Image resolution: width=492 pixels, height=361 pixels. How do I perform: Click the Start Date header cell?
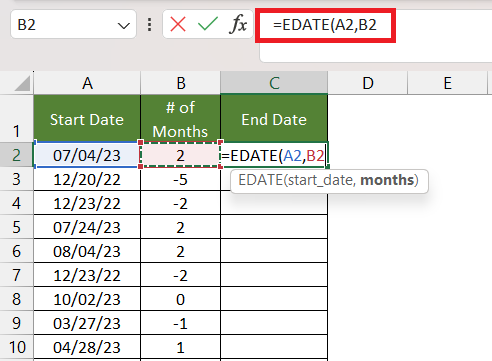point(87,118)
